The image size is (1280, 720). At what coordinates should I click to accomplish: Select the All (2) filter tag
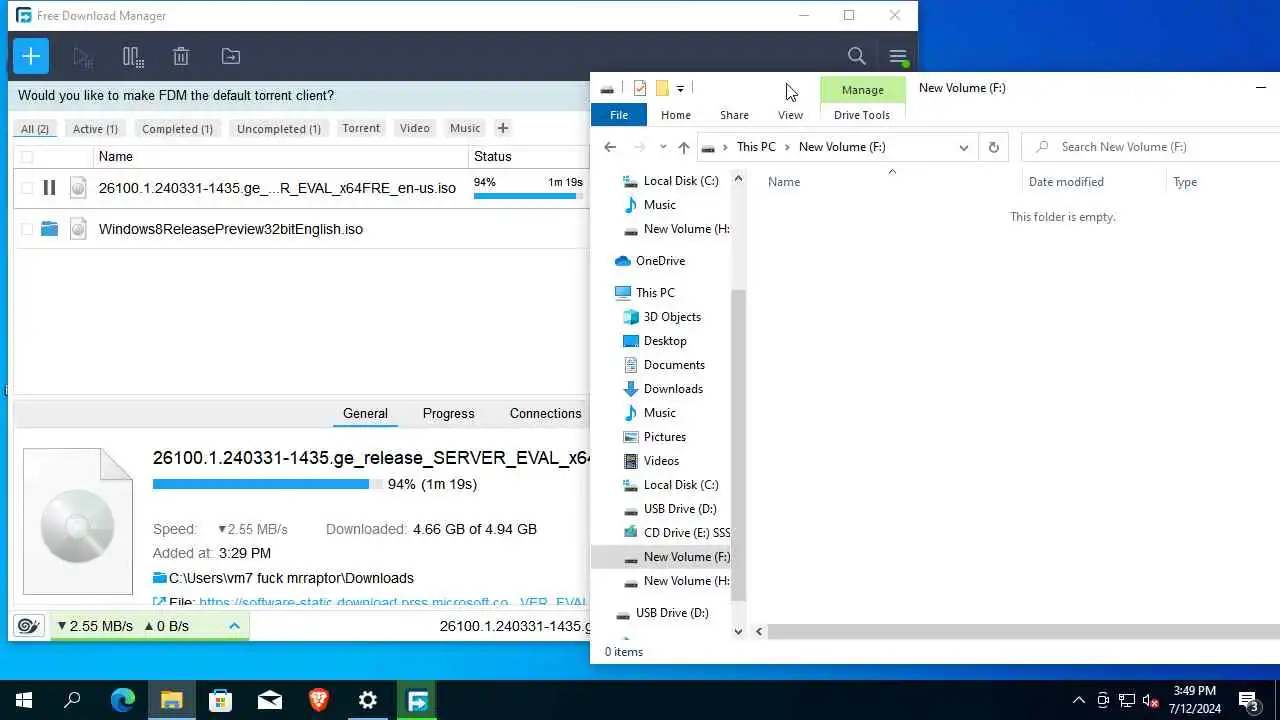tap(35, 129)
